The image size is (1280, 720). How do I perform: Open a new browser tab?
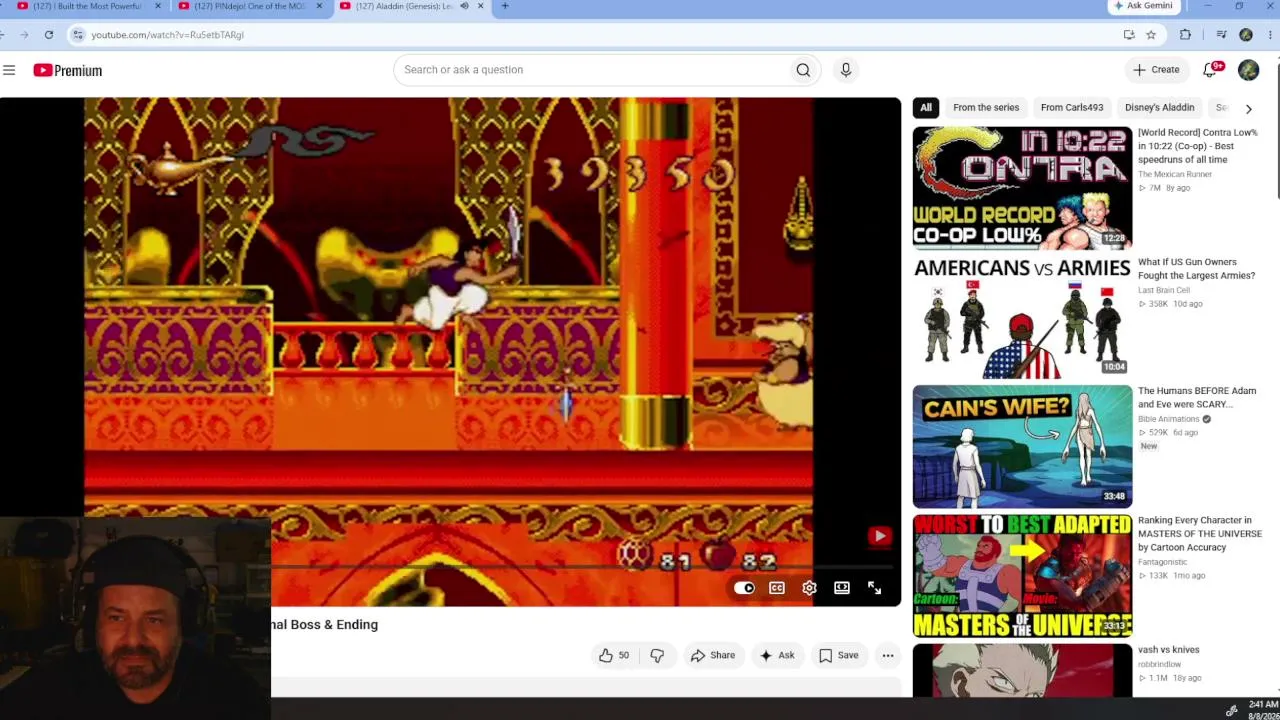point(505,6)
